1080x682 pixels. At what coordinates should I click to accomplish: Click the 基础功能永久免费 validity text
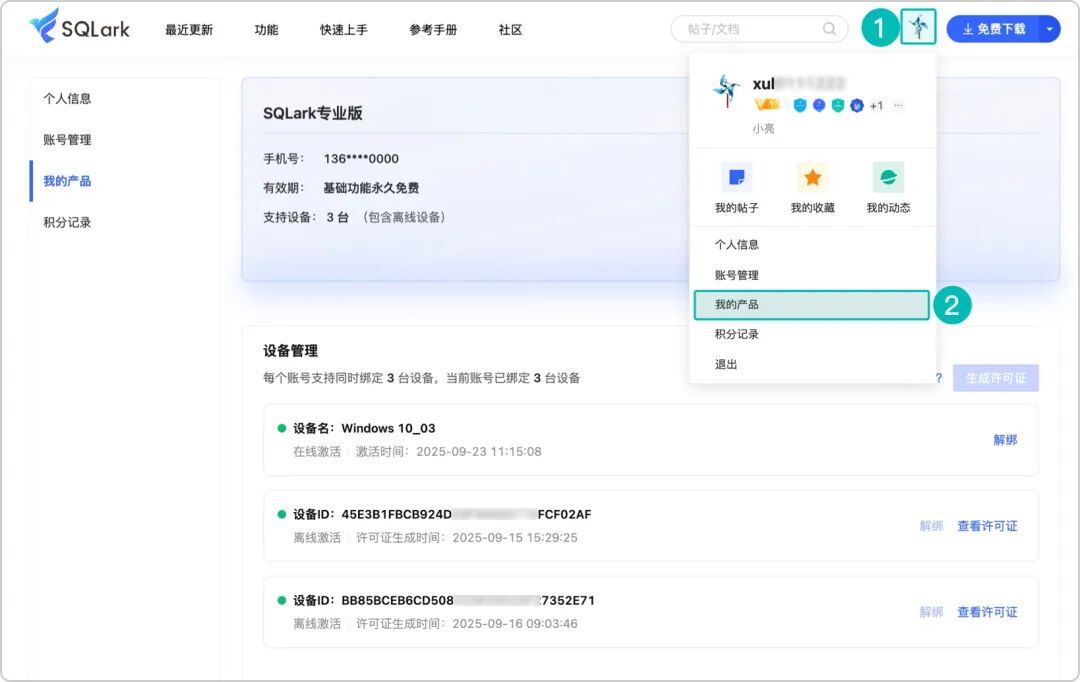tap(371, 187)
